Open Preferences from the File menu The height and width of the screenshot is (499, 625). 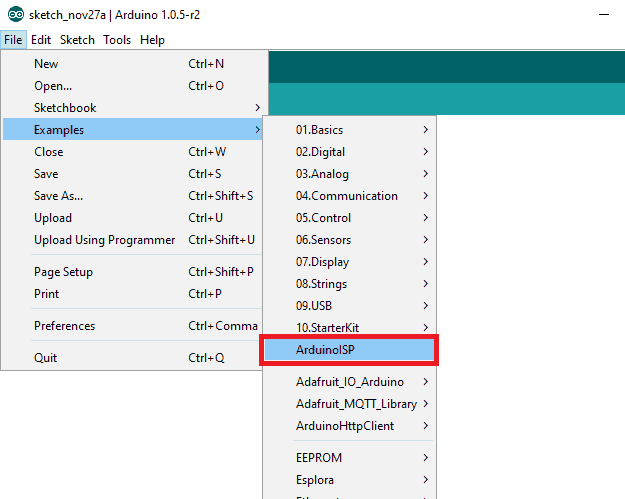[x=132, y=326]
